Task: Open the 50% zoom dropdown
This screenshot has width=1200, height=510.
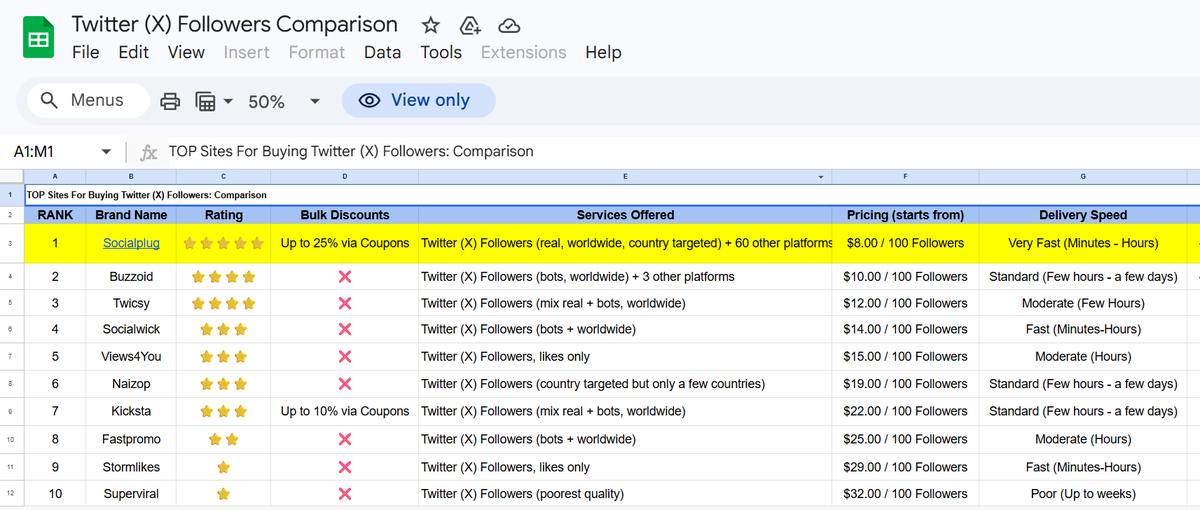Action: point(315,101)
